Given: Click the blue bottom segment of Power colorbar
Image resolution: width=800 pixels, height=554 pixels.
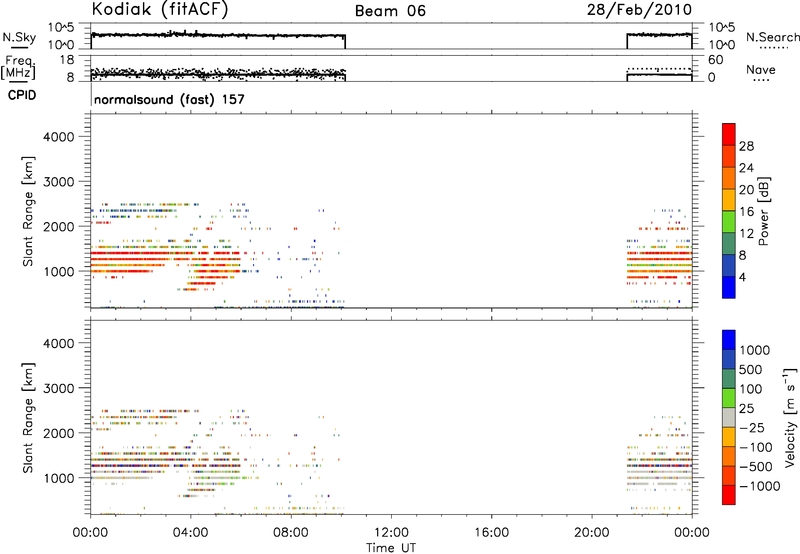Looking at the screenshot, I should [729, 287].
